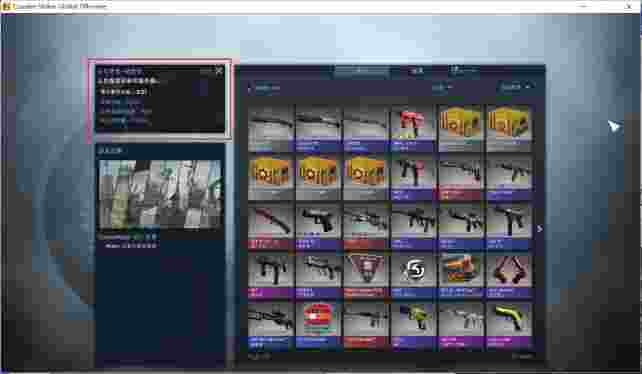The image size is (642, 374).
Task: Open the news image thumbnail in the left panel
Action: point(160,195)
